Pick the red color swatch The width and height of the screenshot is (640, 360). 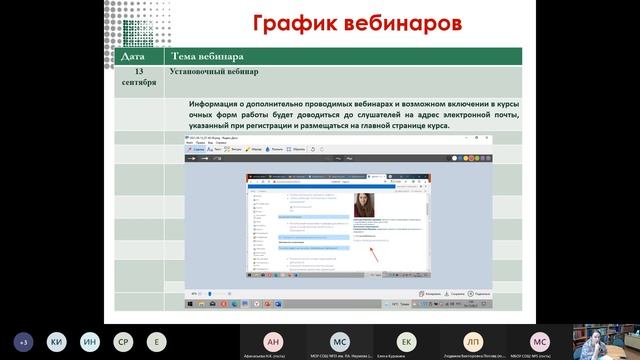pos(471,158)
